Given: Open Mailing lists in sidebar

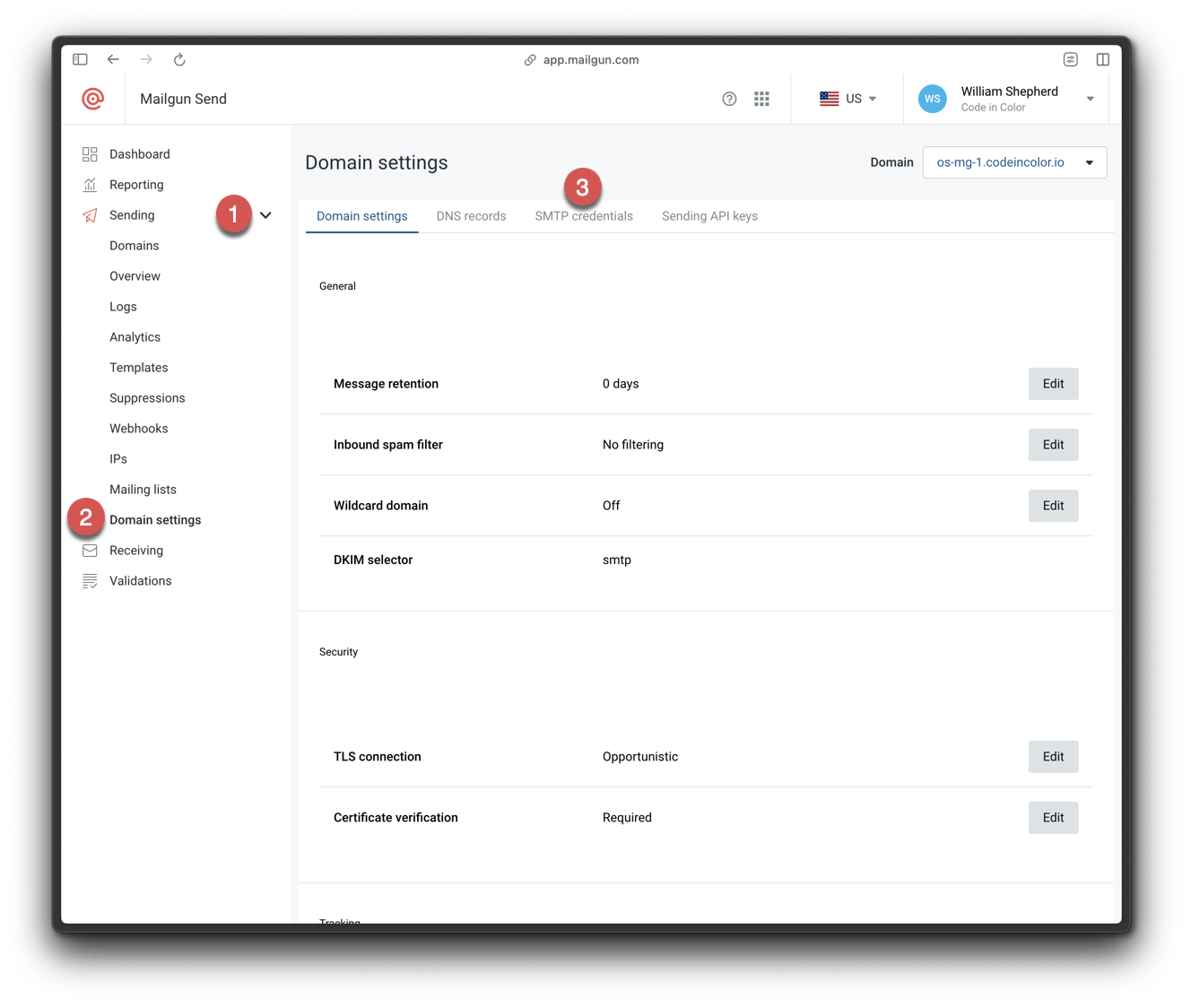Looking at the screenshot, I should [x=143, y=490].
